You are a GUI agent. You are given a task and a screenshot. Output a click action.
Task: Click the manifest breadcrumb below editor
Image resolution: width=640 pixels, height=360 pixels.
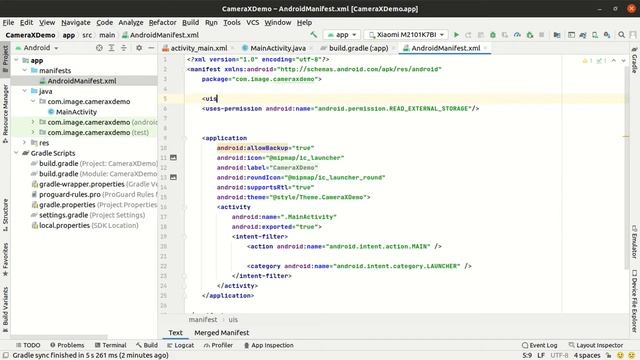203,320
